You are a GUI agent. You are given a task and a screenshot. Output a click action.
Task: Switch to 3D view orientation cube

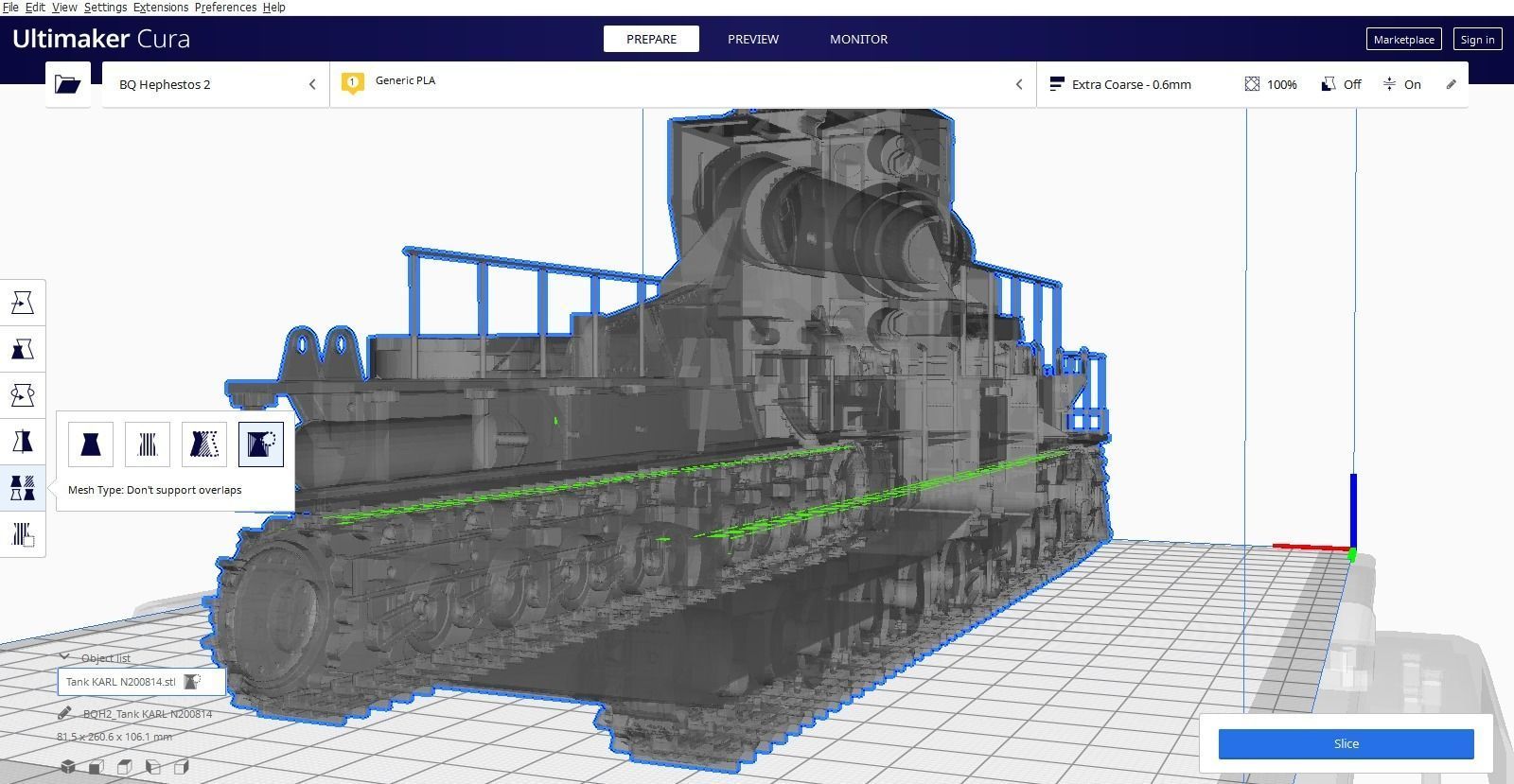[68, 767]
